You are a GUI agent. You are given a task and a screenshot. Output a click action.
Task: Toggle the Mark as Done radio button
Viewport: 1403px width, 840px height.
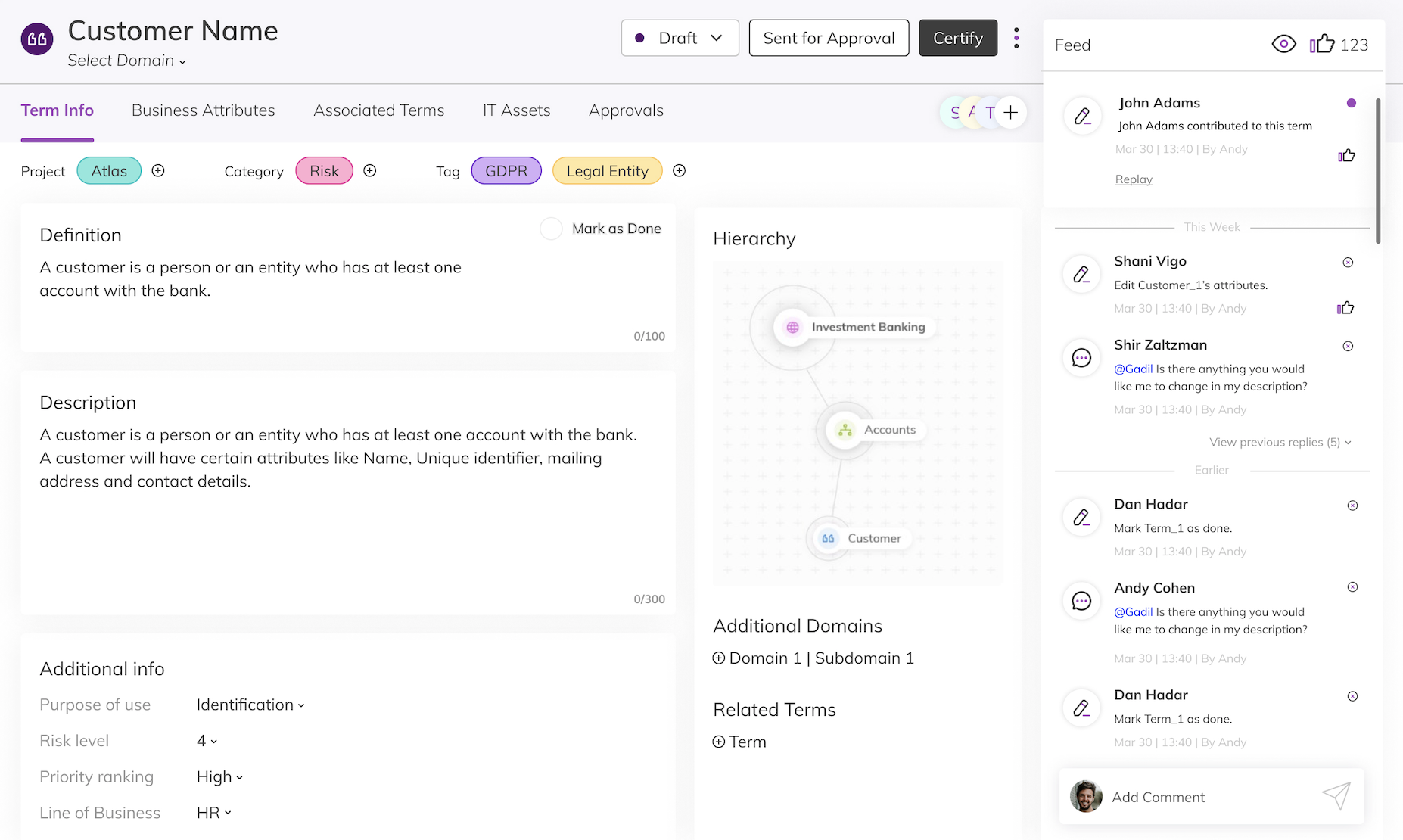[551, 229]
